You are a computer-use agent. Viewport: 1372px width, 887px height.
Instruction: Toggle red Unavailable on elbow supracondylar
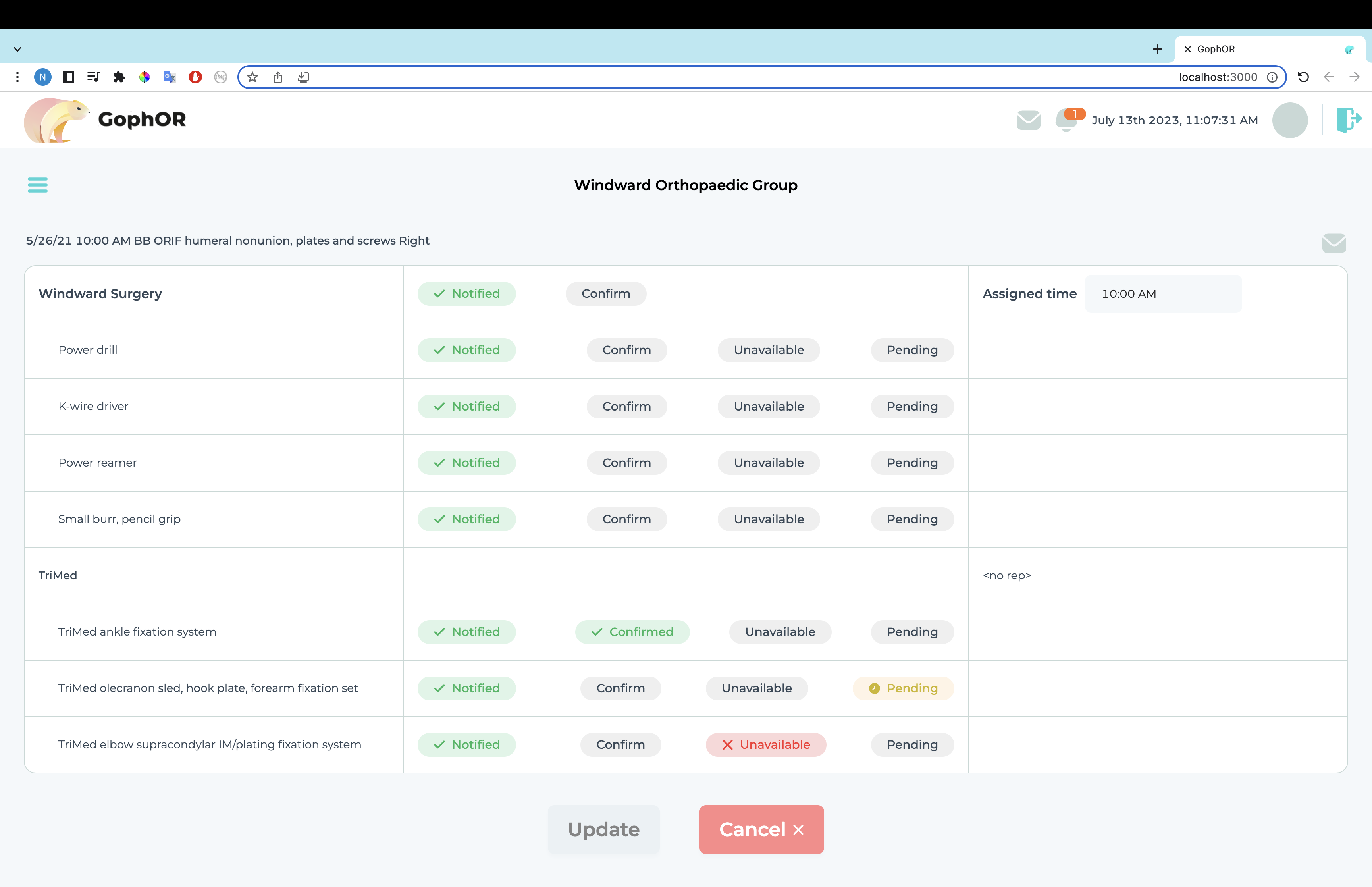click(x=766, y=745)
